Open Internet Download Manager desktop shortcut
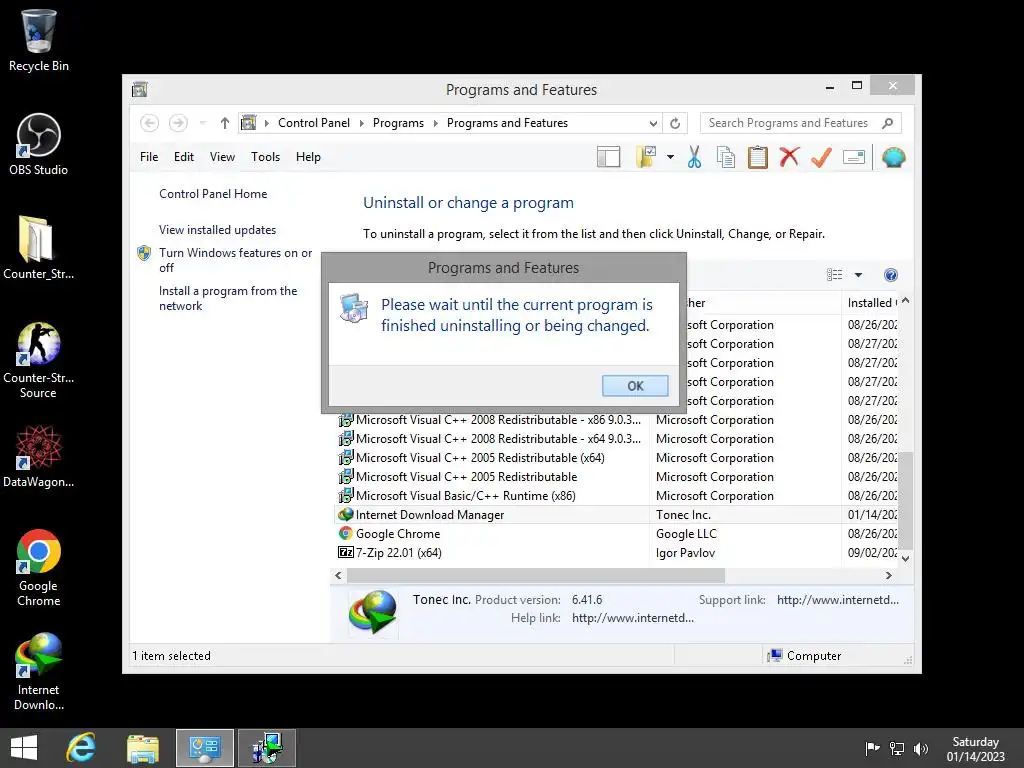The image size is (1024, 768). [x=39, y=671]
